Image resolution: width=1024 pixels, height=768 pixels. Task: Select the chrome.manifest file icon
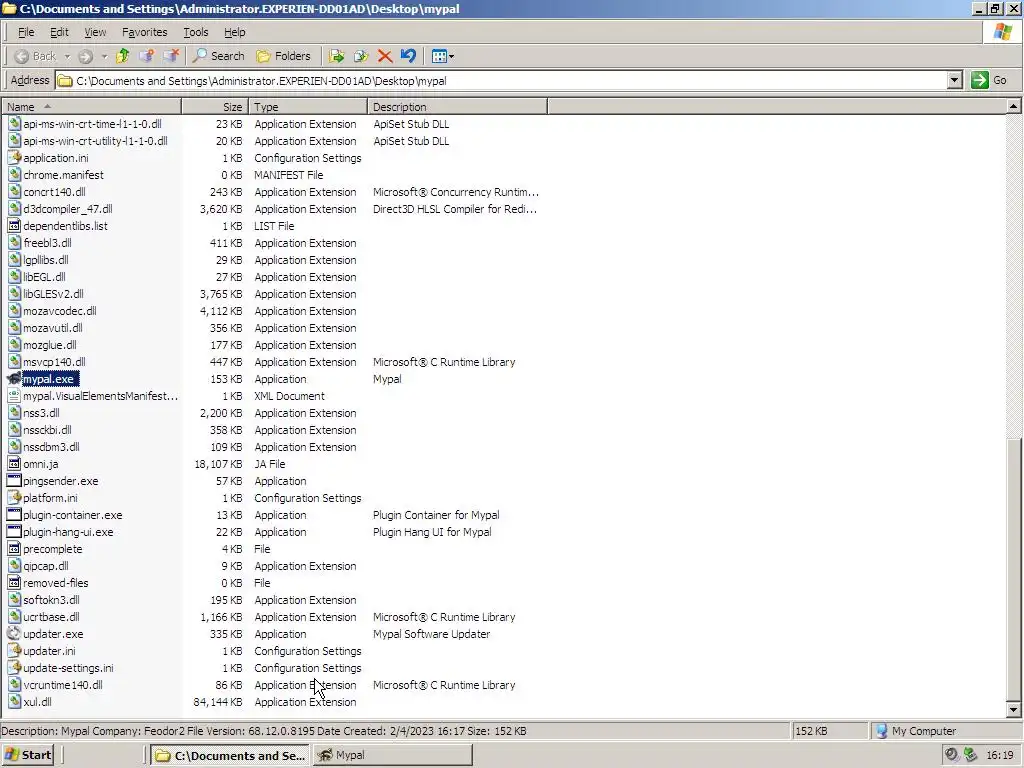pos(14,174)
